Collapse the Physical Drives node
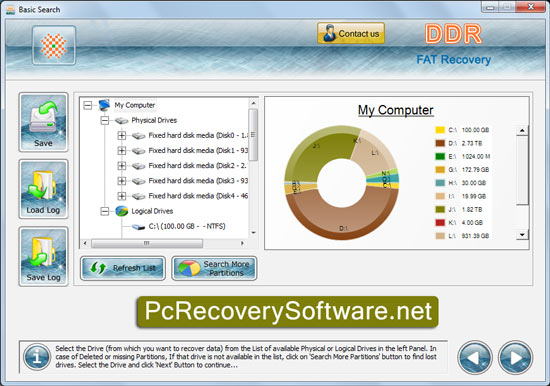 pos(105,120)
